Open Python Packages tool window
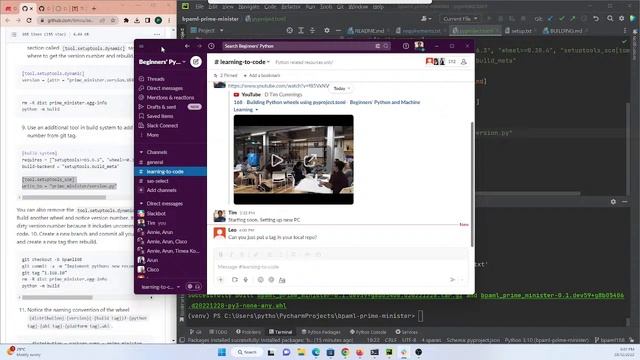The image size is (640, 360). (x=321, y=332)
